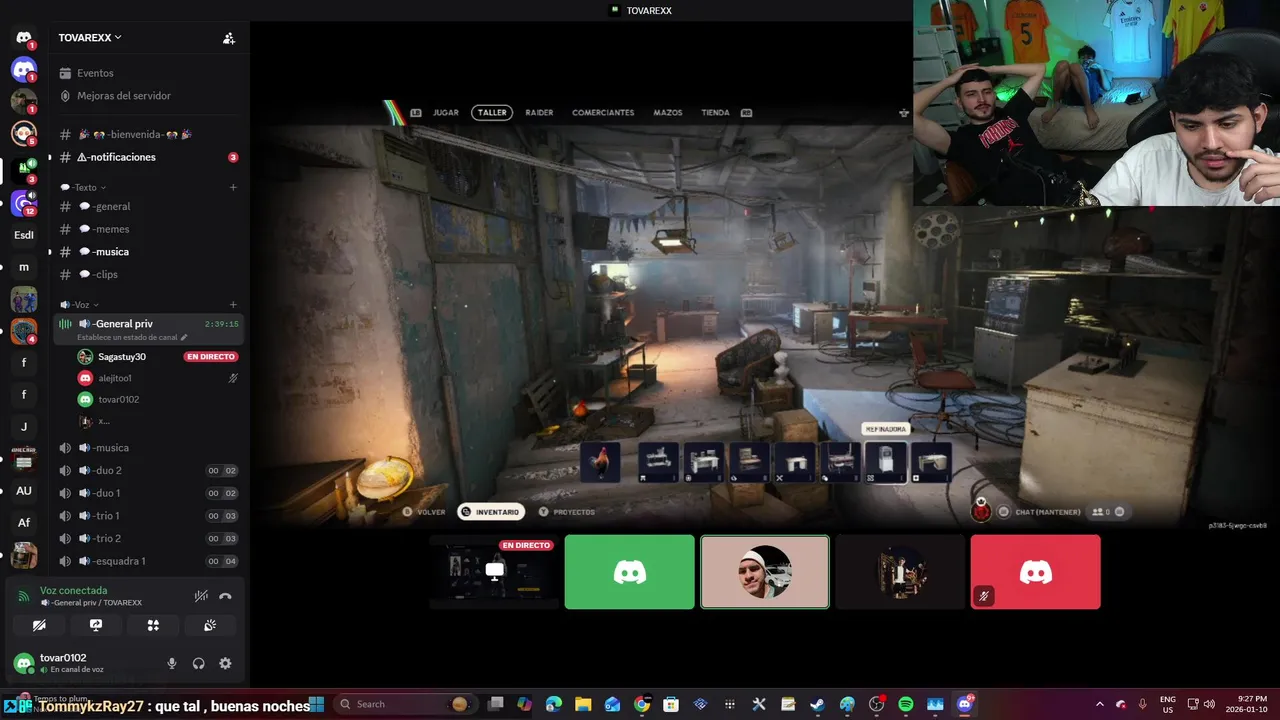Switch to the TIENDA game tab
1280x720 pixels.
715,113
